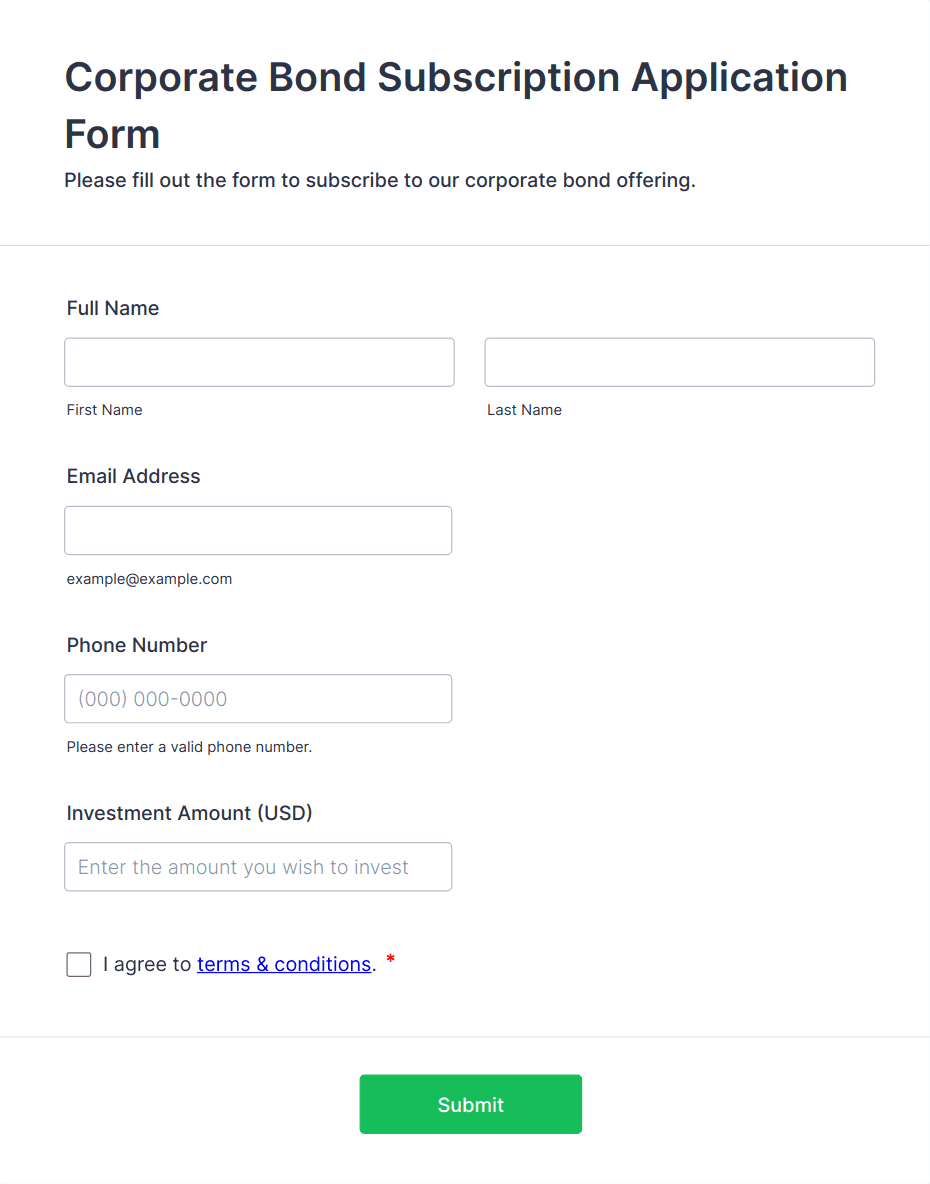Tick the terms agreement checkbox
This screenshot has width=930, height=1184.
[79, 965]
